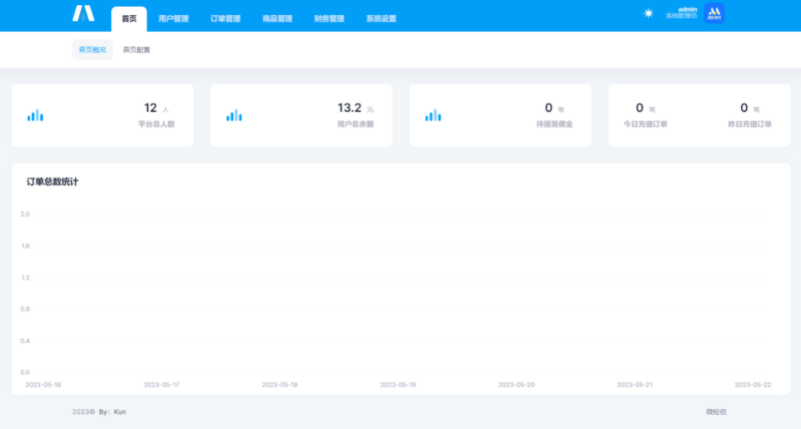Image resolution: width=801 pixels, height=429 pixels.
Task: Switch to the 首页 top tab
Action: coord(128,18)
